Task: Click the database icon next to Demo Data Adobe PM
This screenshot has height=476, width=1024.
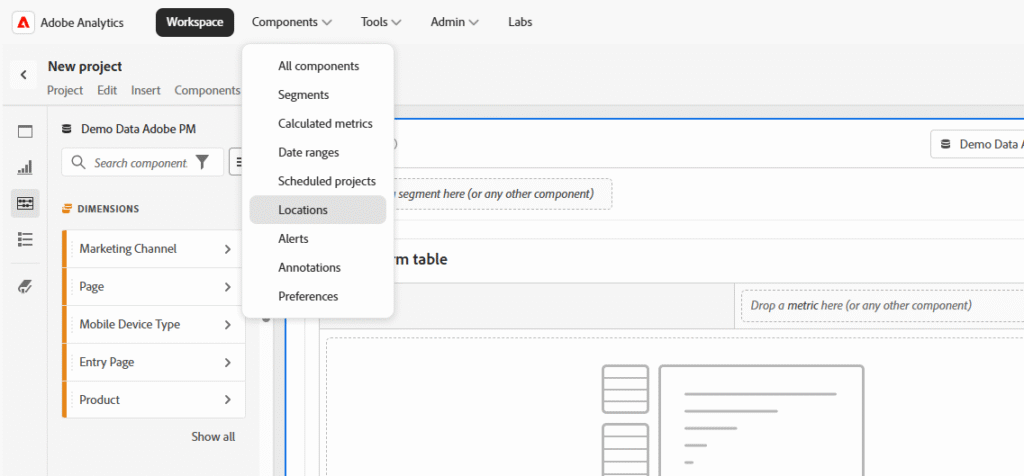Action: (67, 129)
